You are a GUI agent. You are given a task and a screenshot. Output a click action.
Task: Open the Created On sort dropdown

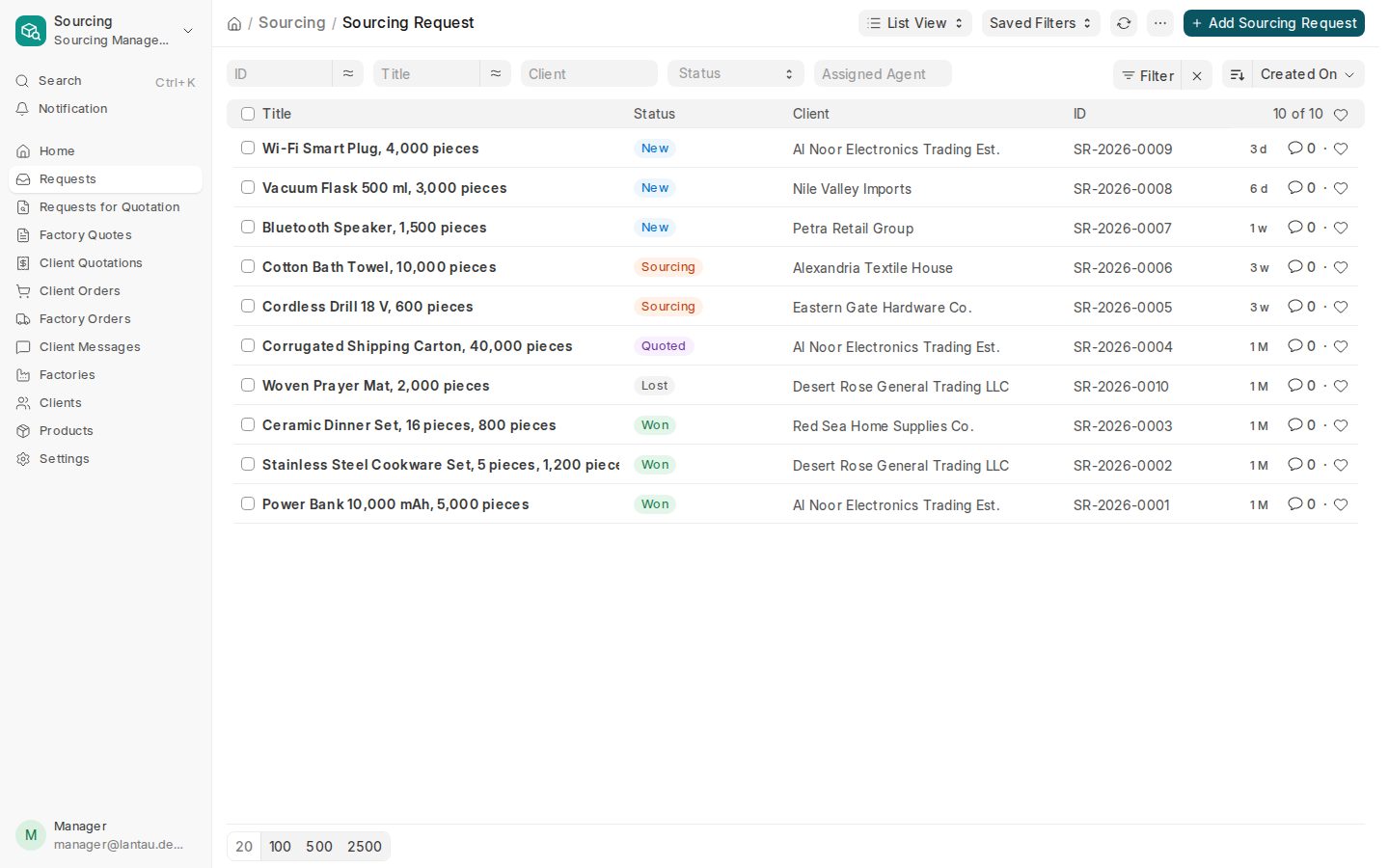click(x=1308, y=74)
